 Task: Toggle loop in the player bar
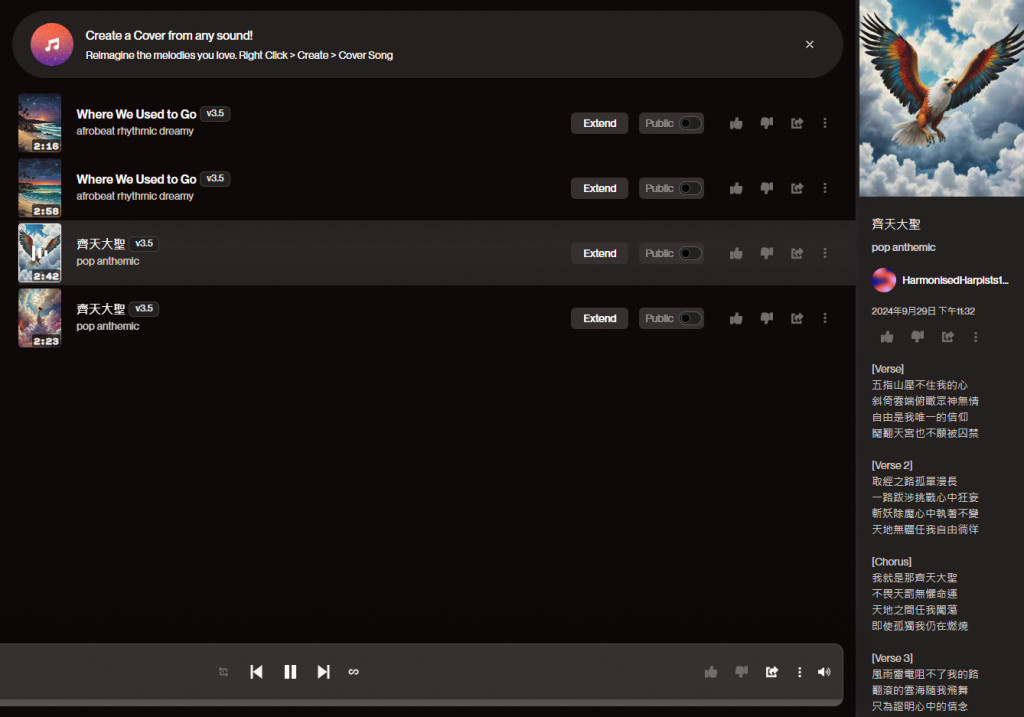(x=353, y=672)
